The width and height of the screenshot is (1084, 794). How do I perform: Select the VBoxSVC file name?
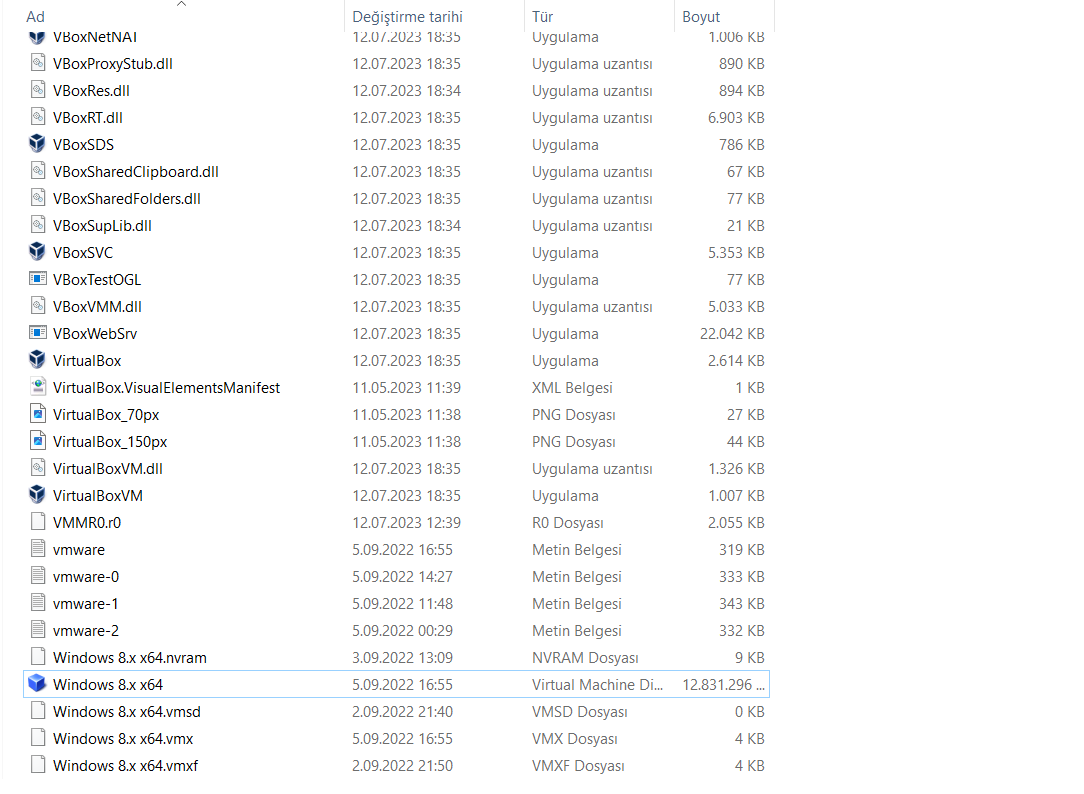[x=83, y=252]
